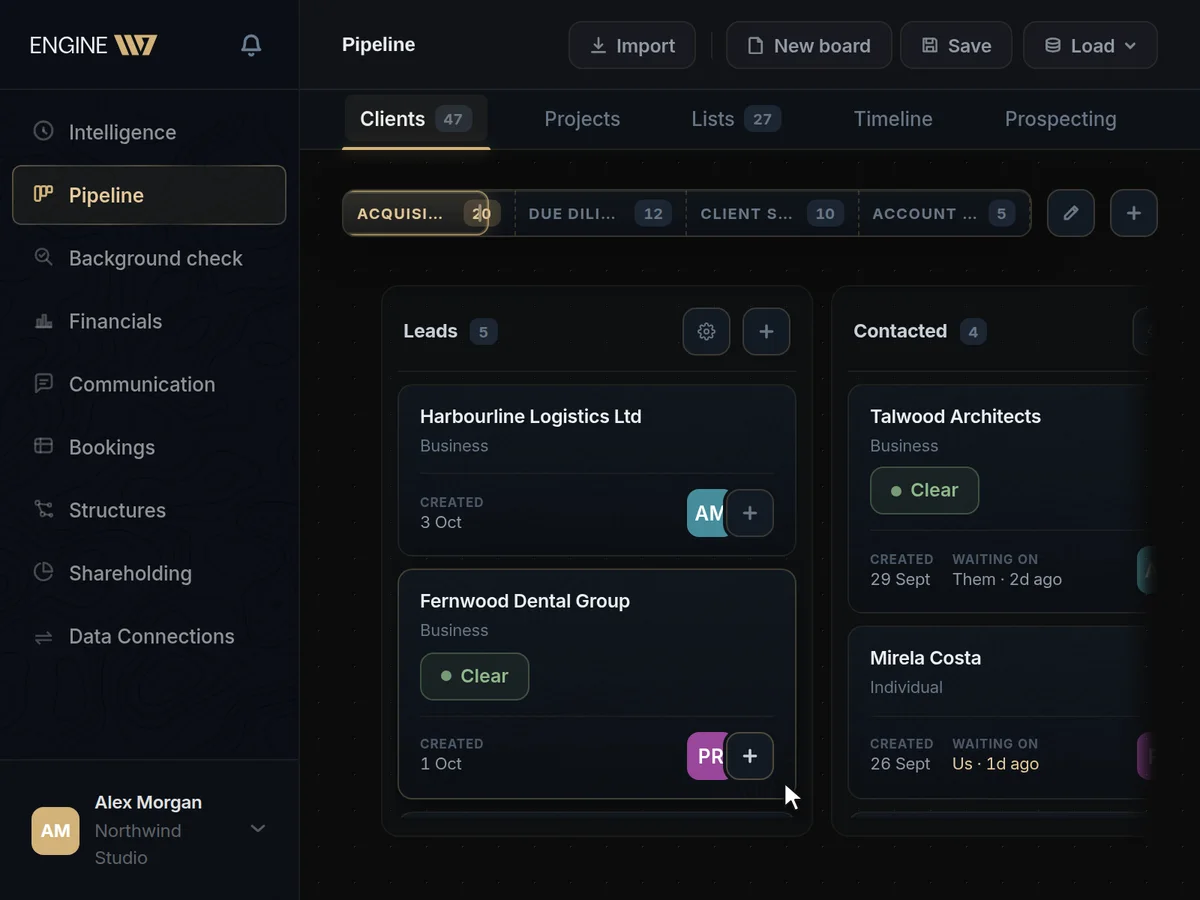Click the Lists count badge 27
Viewport: 1200px width, 900px height.
click(762, 119)
